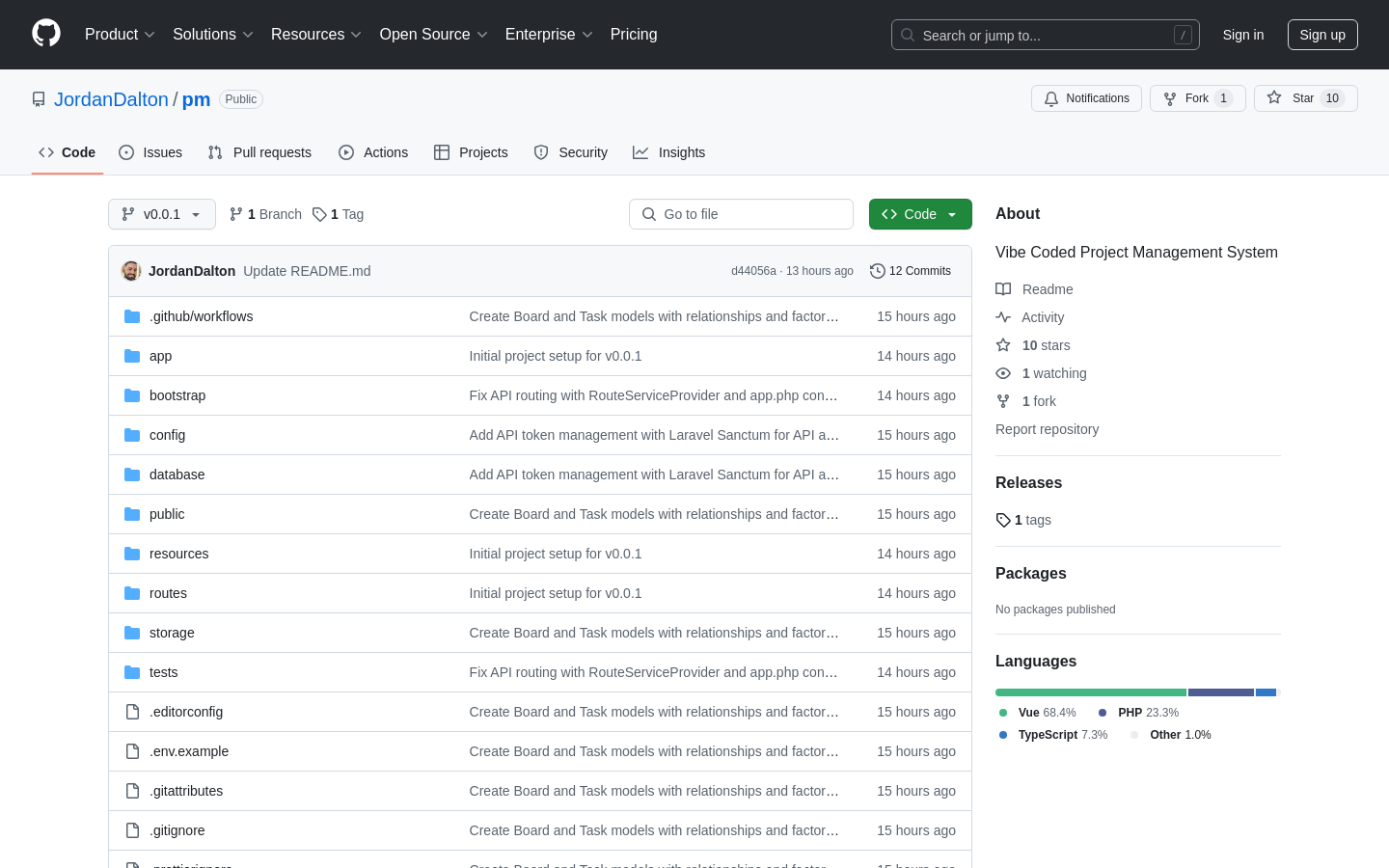Open the v0.0.1 branch selector
The width and height of the screenshot is (1389, 868).
pos(162,214)
